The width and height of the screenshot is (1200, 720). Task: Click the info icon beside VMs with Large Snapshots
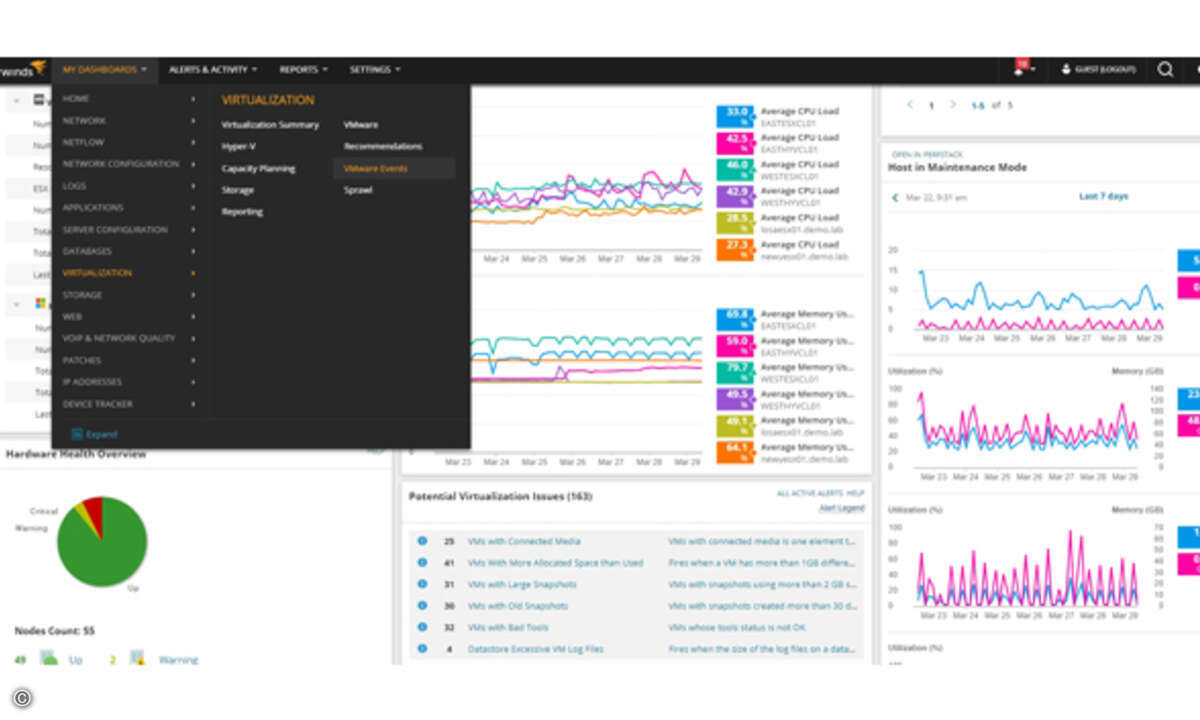tap(422, 584)
